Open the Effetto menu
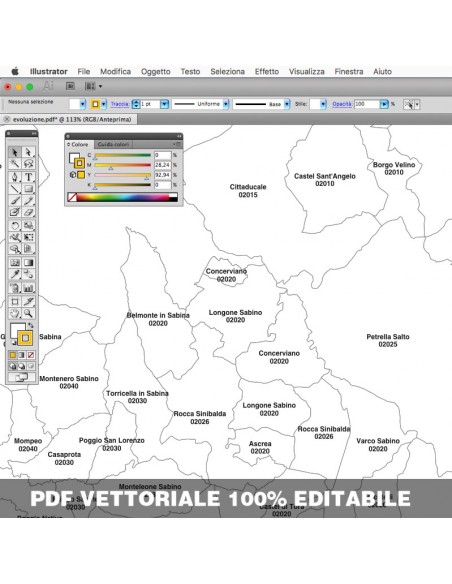The image size is (452, 584). pos(267,72)
